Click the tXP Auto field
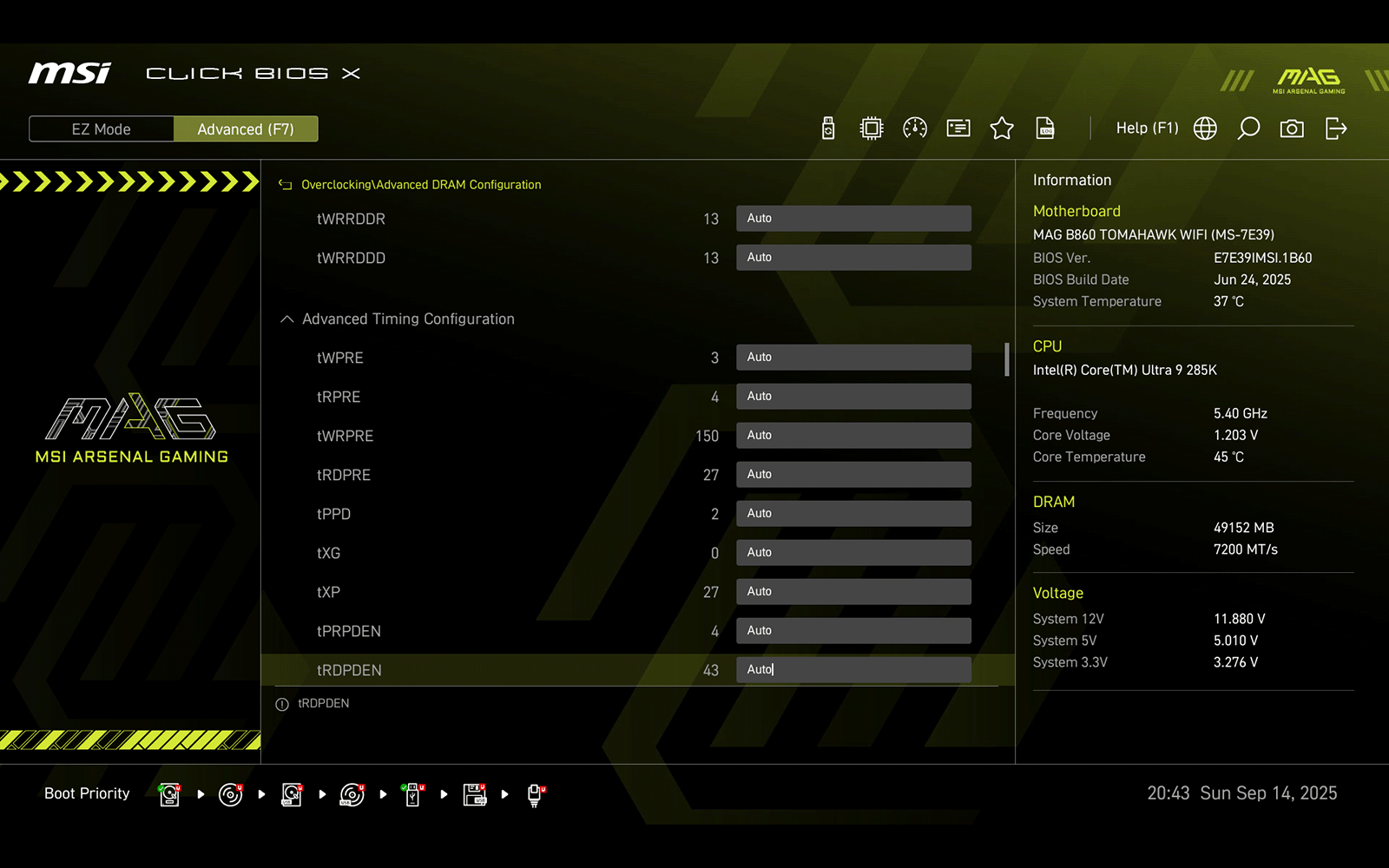This screenshot has width=1389, height=868. [853, 592]
